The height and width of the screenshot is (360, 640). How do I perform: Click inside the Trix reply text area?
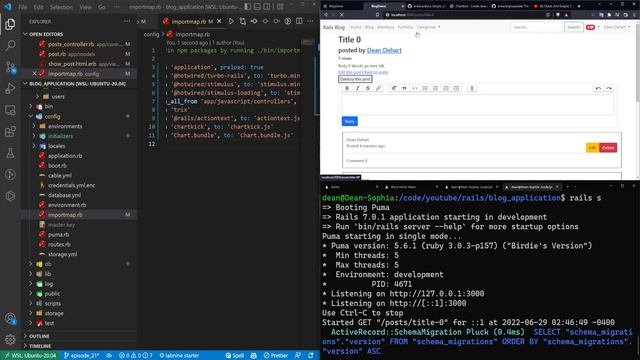478,105
